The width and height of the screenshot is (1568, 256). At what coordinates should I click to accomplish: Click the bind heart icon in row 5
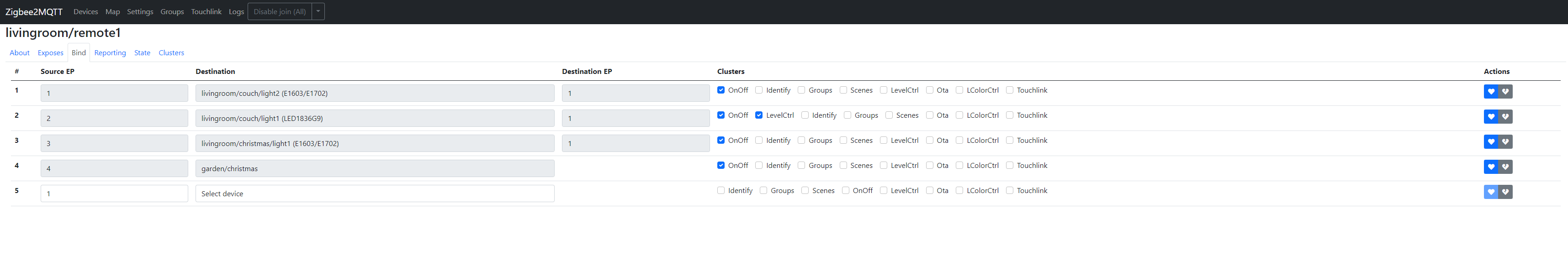click(1491, 192)
